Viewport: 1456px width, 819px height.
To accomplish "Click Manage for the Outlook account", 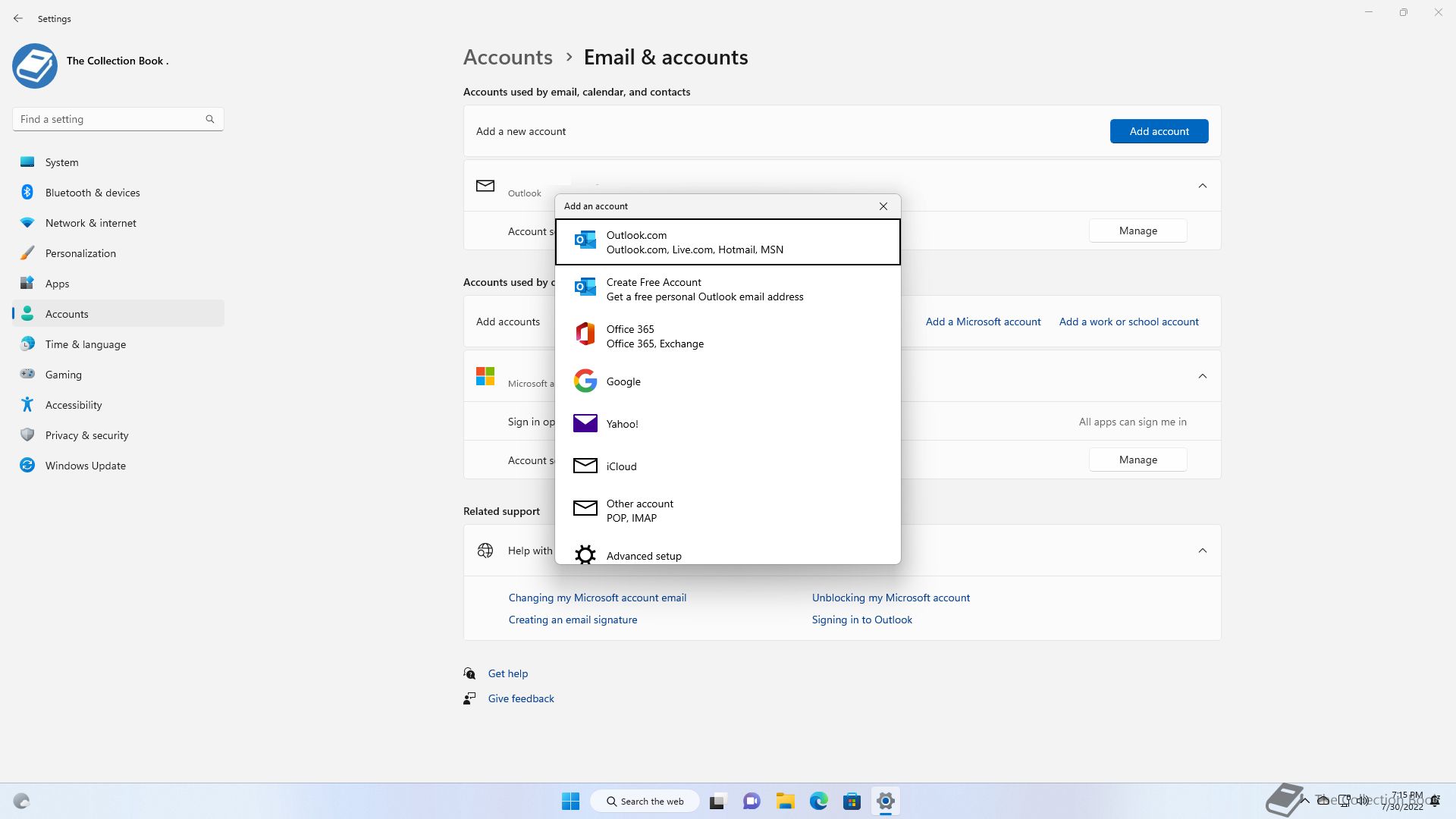I will pyautogui.click(x=1137, y=231).
